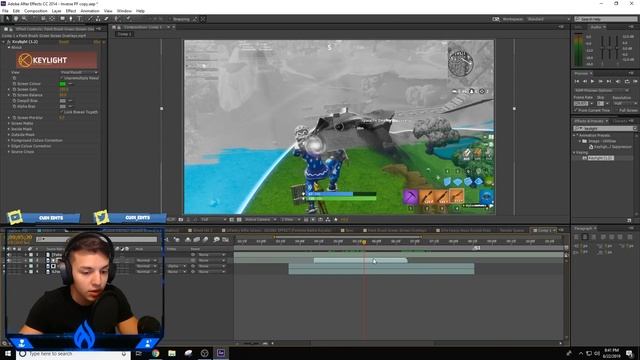The width and height of the screenshot is (640, 360).
Task: Expand Source Crops group
Action: click(x=9, y=152)
